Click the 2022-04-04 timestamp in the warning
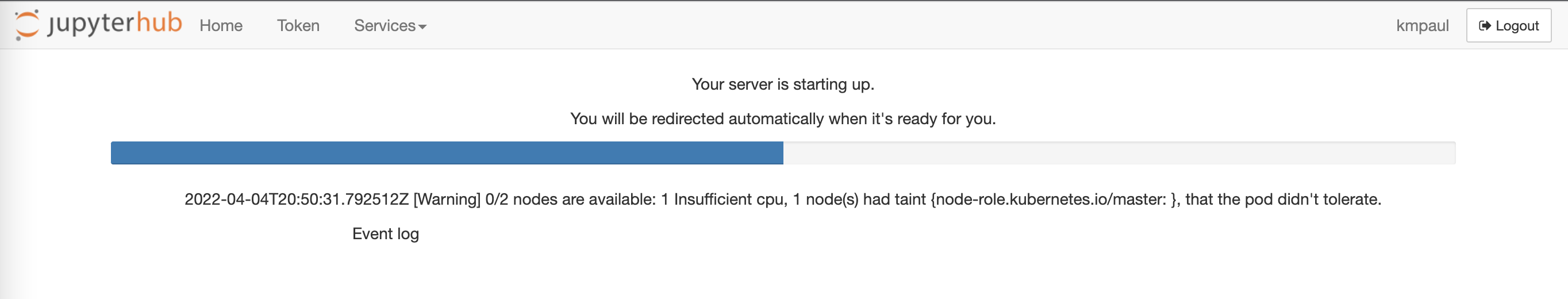Image resolution: width=1568 pixels, height=299 pixels. [x=297, y=199]
